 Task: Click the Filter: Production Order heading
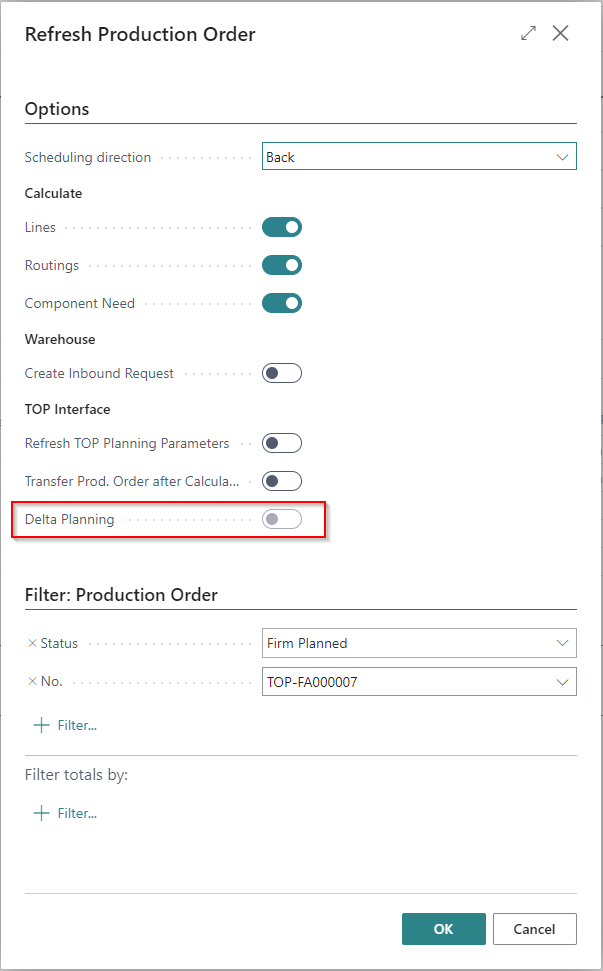(121, 595)
